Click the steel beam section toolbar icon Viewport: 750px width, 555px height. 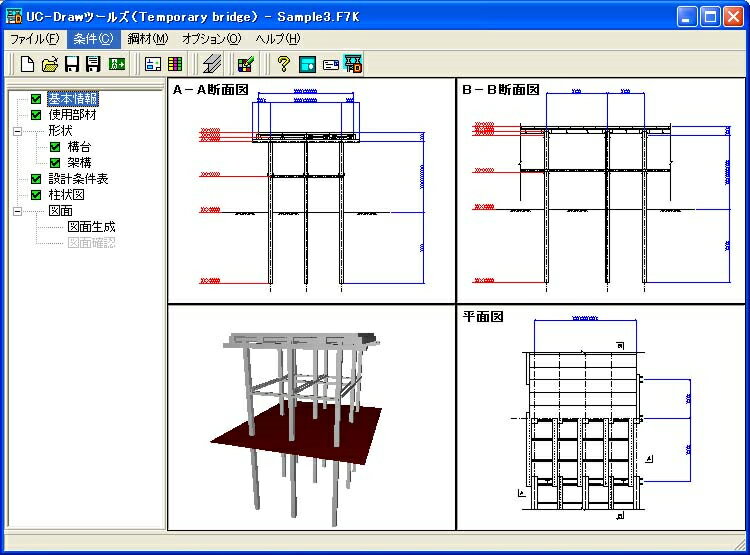(x=211, y=64)
